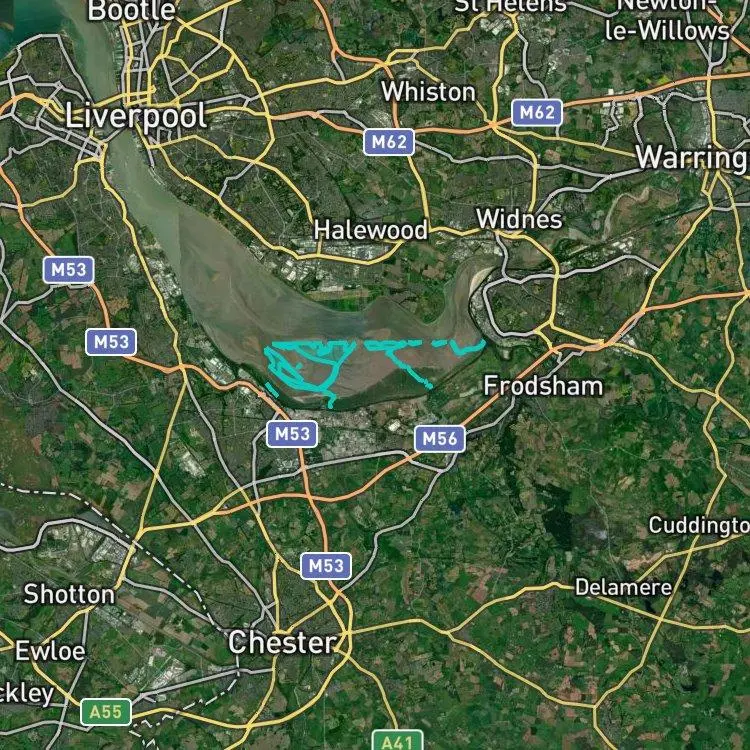Click the Warrington label at the right edge
This screenshot has width=750, height=750.
(x=692, y=157)
